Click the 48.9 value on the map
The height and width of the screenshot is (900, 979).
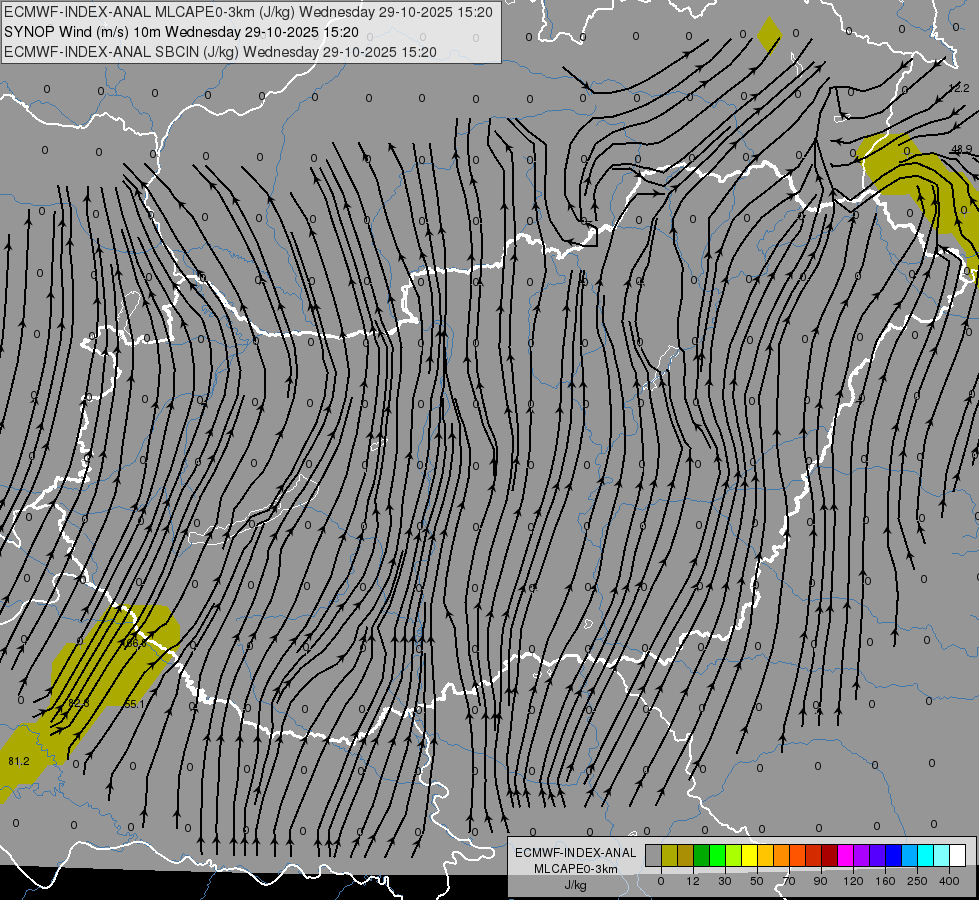click(962, 149)
